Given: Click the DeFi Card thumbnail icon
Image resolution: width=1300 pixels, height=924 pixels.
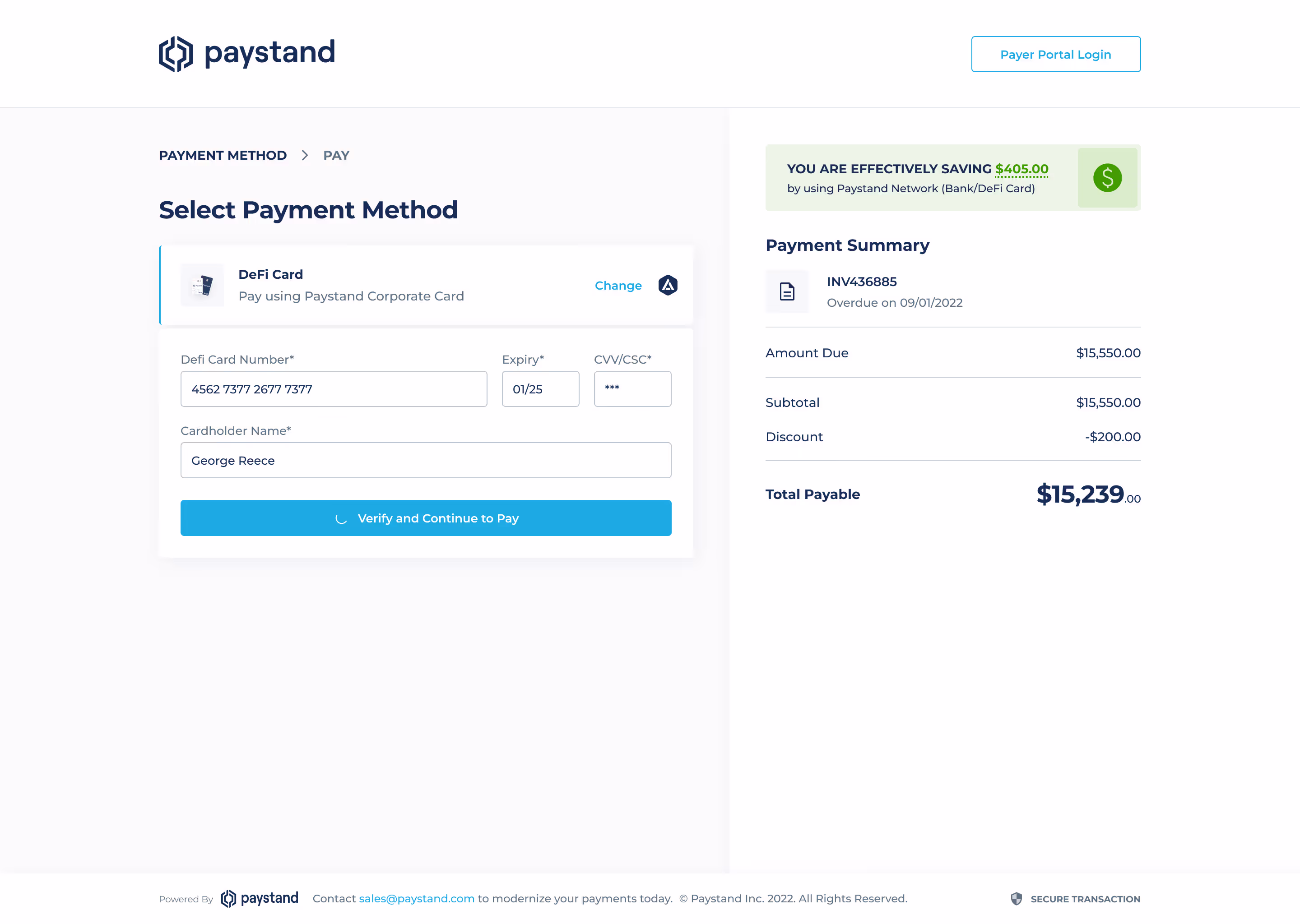Looking at the screenshot, I should tap(202, 285).
